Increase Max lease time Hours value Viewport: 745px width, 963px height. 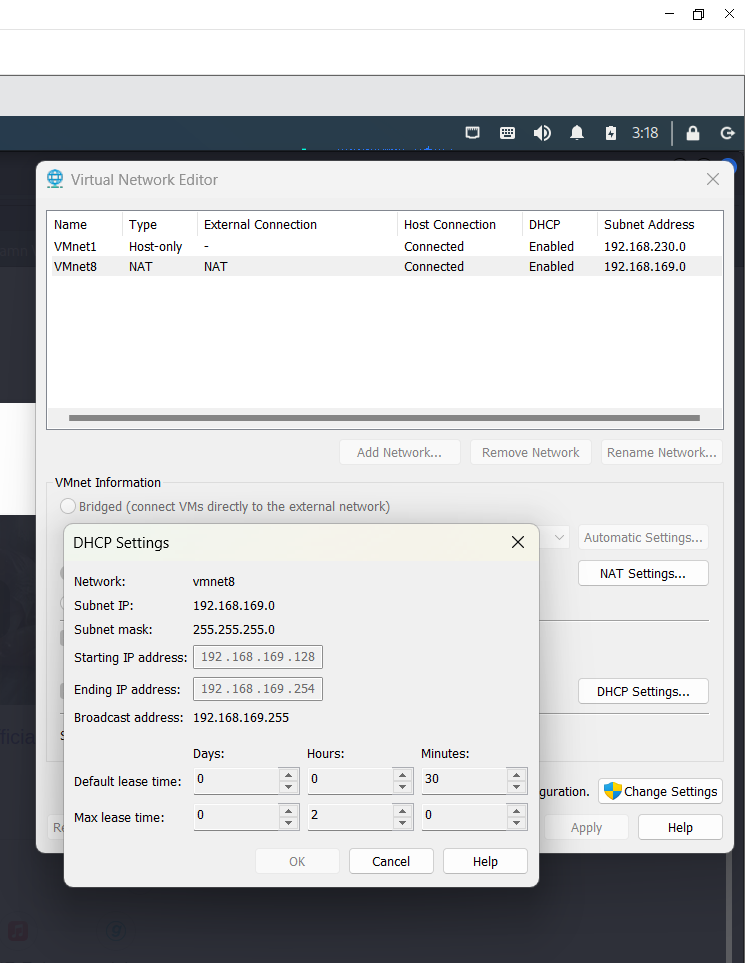402,811
